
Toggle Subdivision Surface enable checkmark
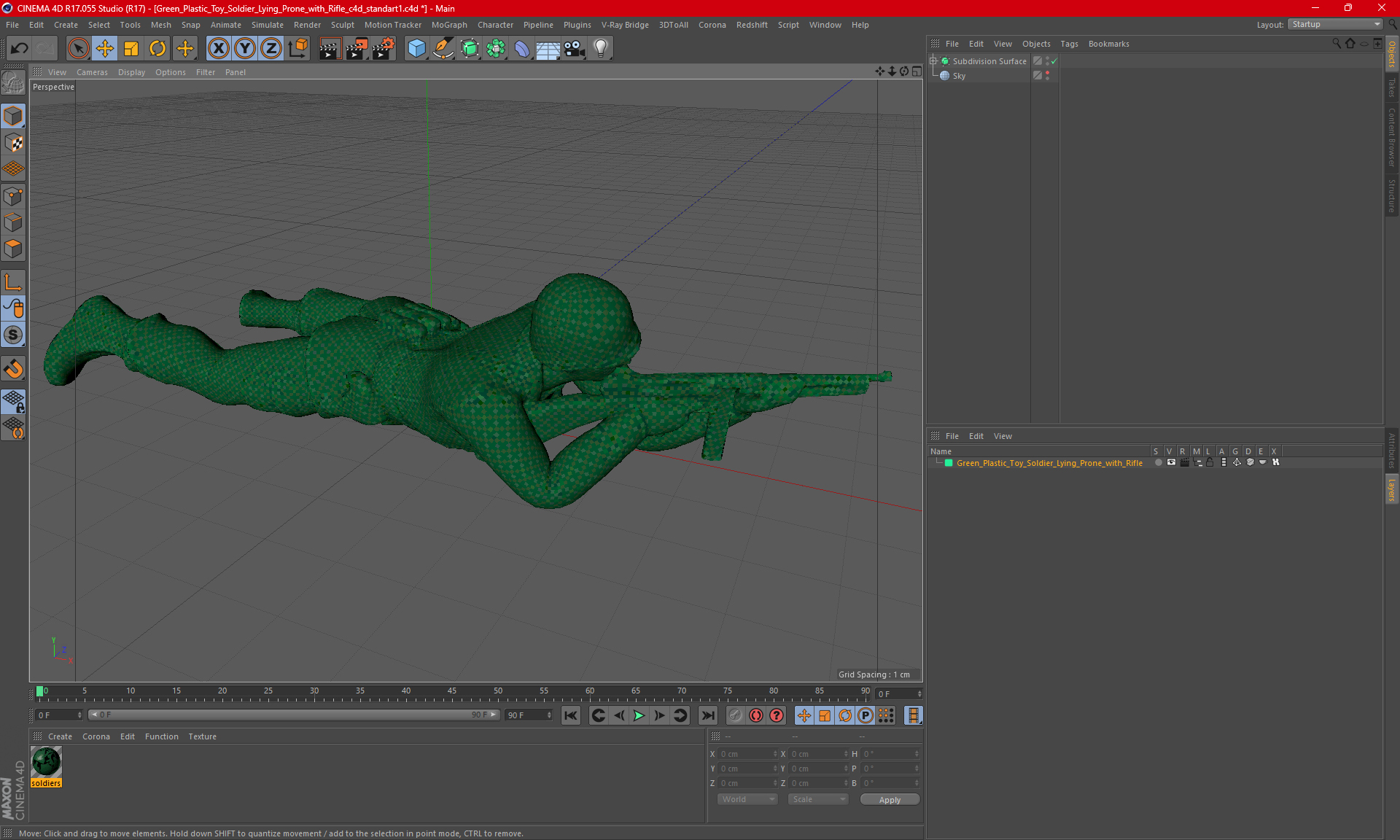(x=1054, y=61)
